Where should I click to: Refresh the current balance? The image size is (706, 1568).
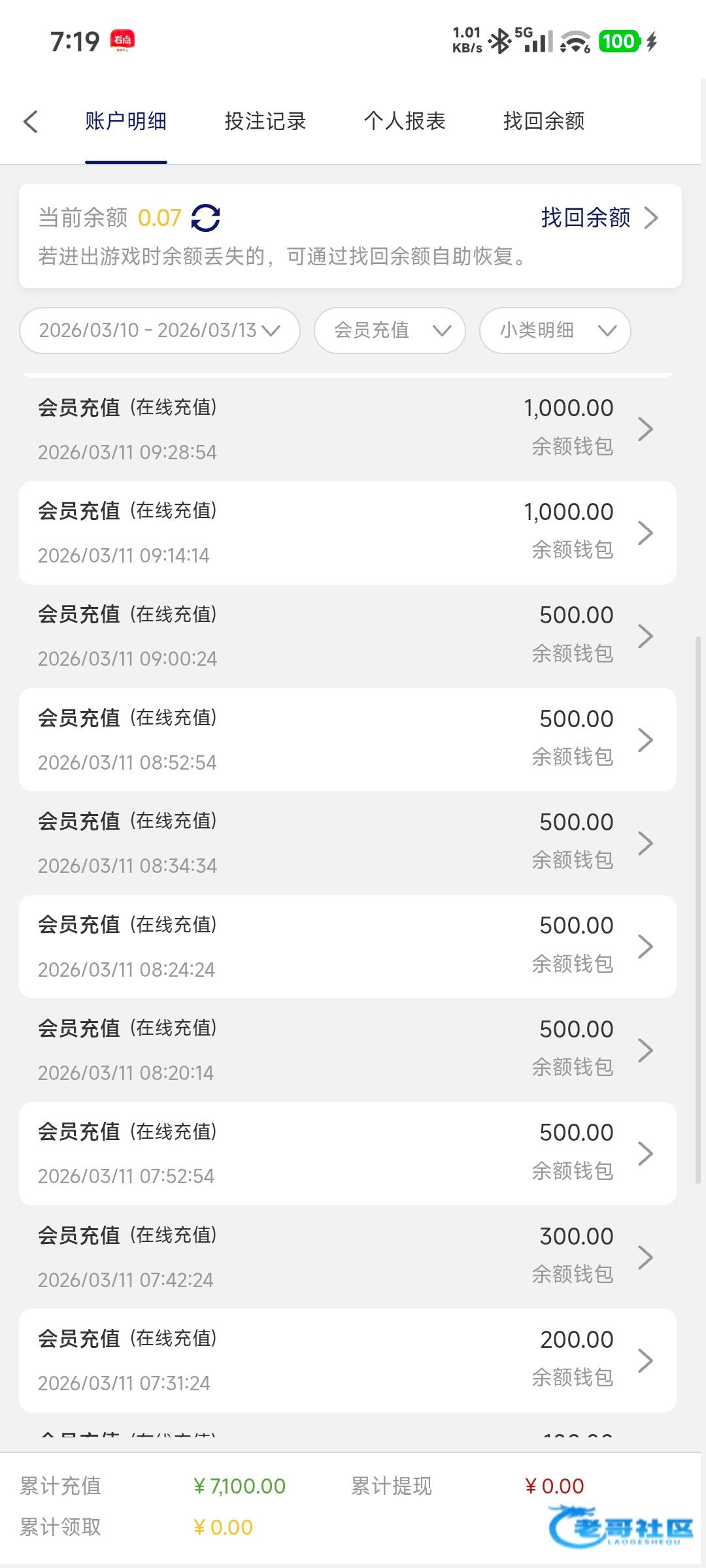point(205,218)
